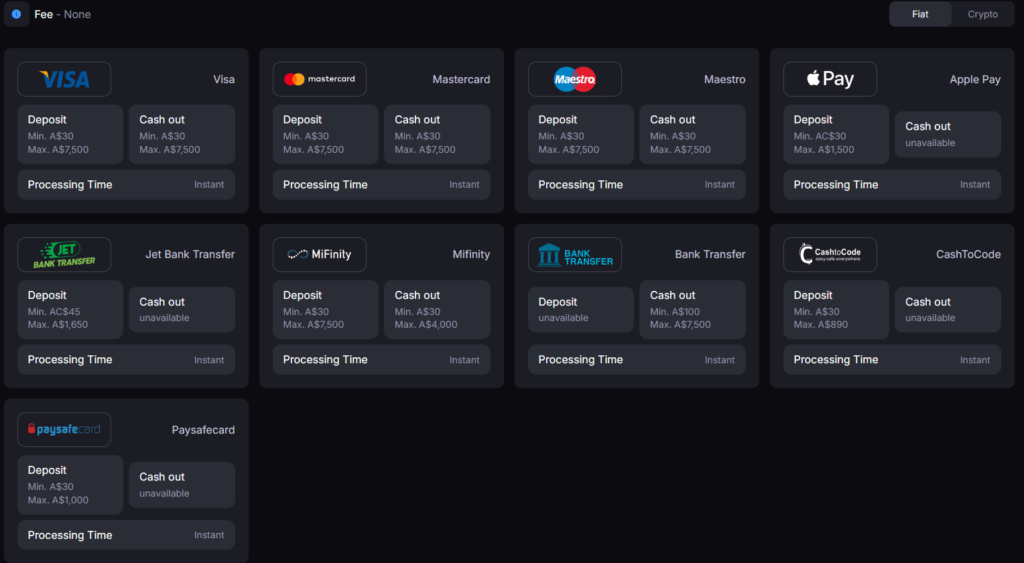Click the CashToCode Processing Time row
Screen dimensions: 1024x563
point(892,360)
